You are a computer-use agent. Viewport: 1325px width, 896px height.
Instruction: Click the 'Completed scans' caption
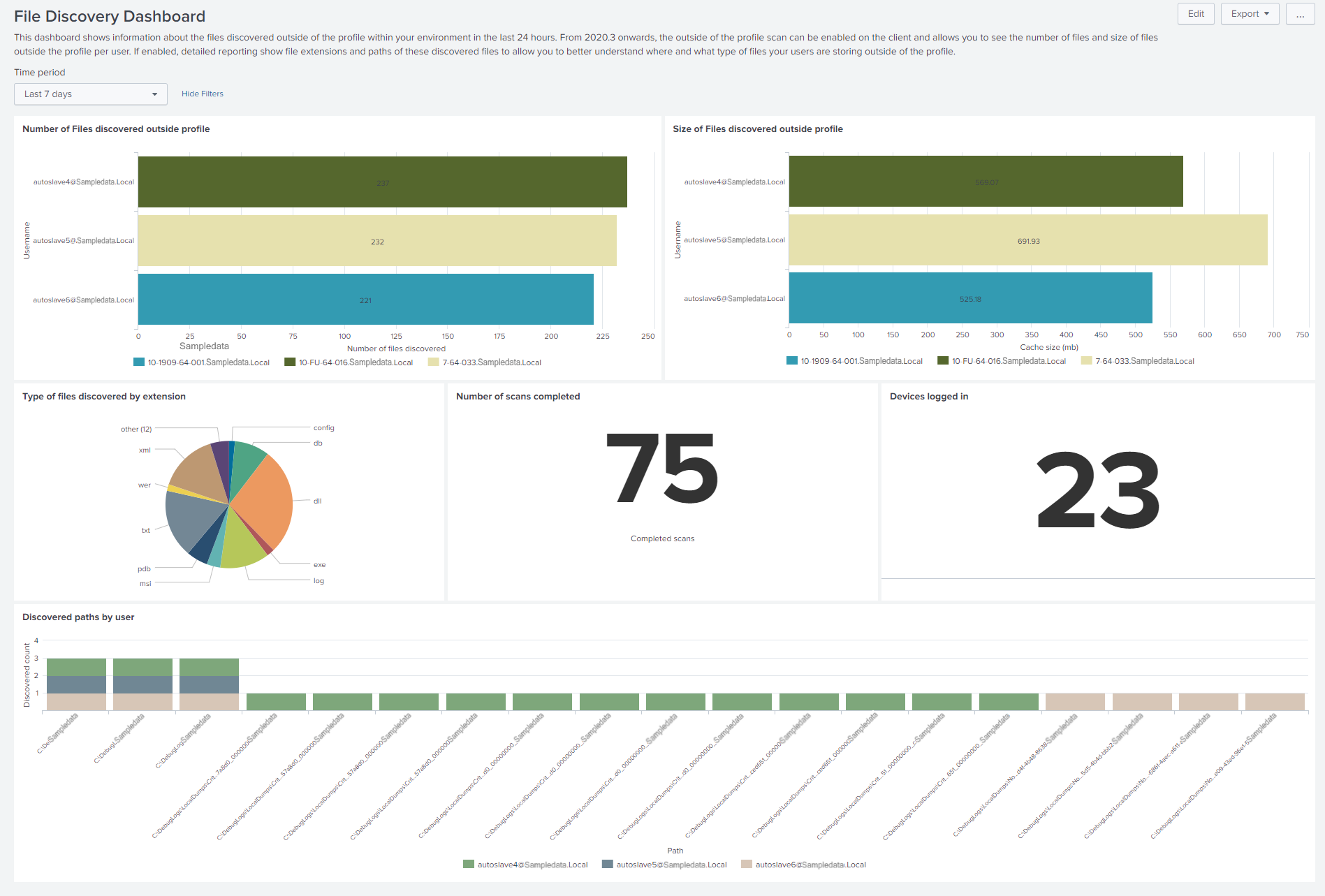point(663,539)
